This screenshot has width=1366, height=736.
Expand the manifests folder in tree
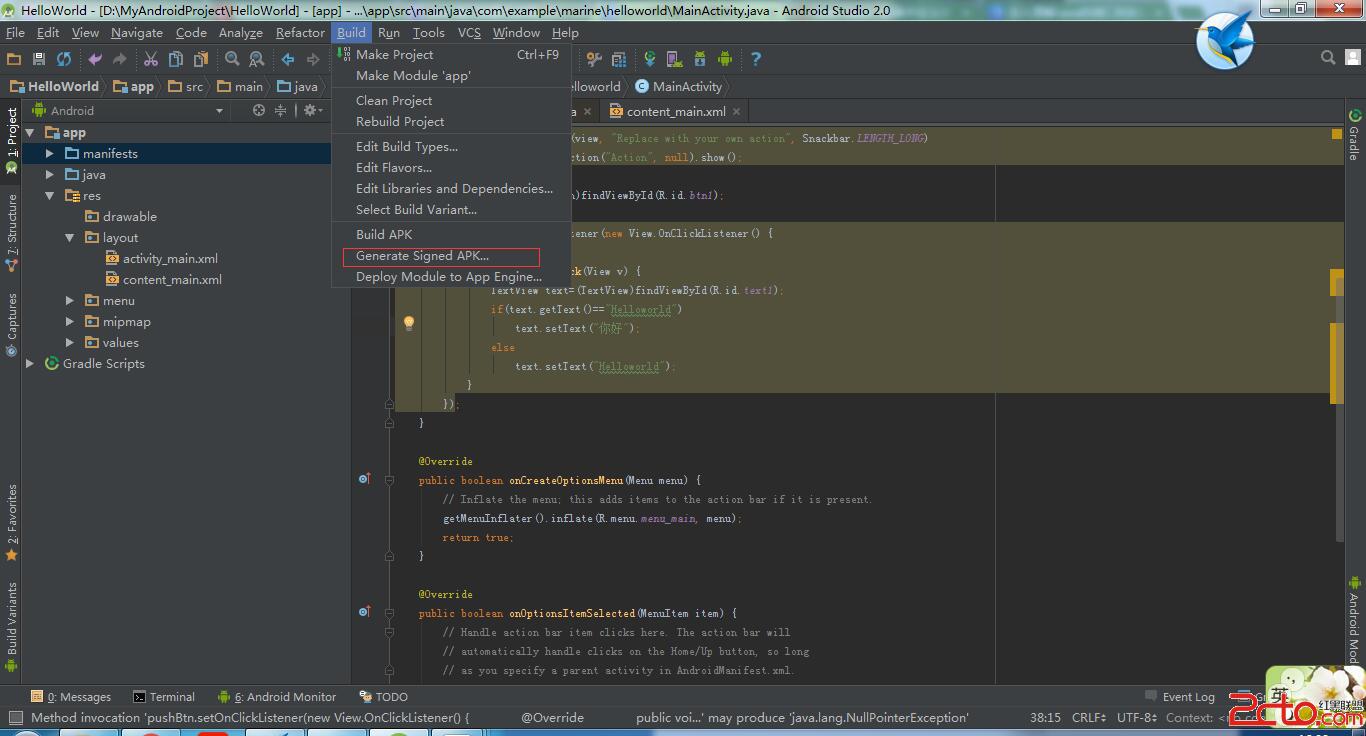(50, 154)
